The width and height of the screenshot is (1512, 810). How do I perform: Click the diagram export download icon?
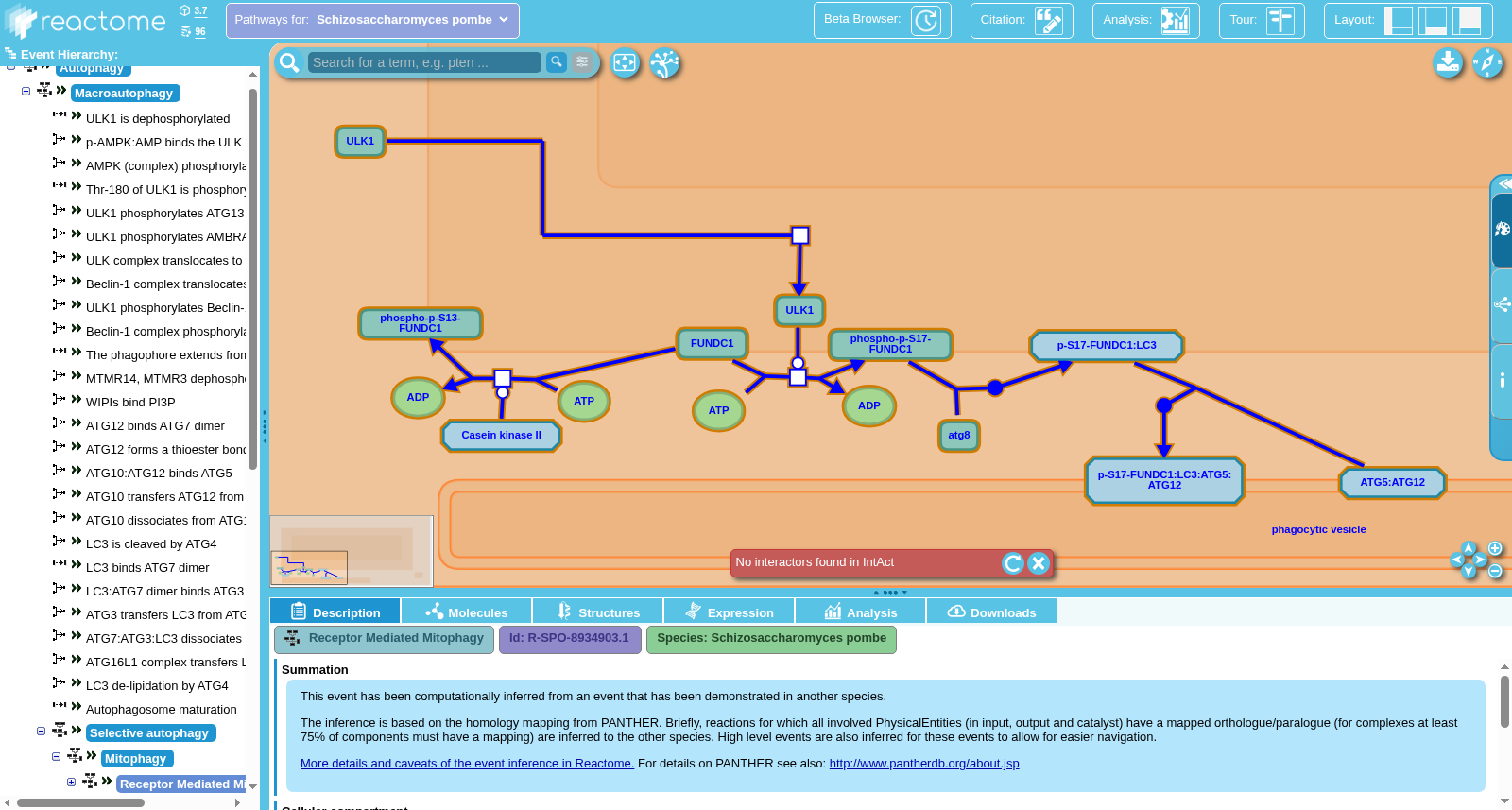(1448, 63)
